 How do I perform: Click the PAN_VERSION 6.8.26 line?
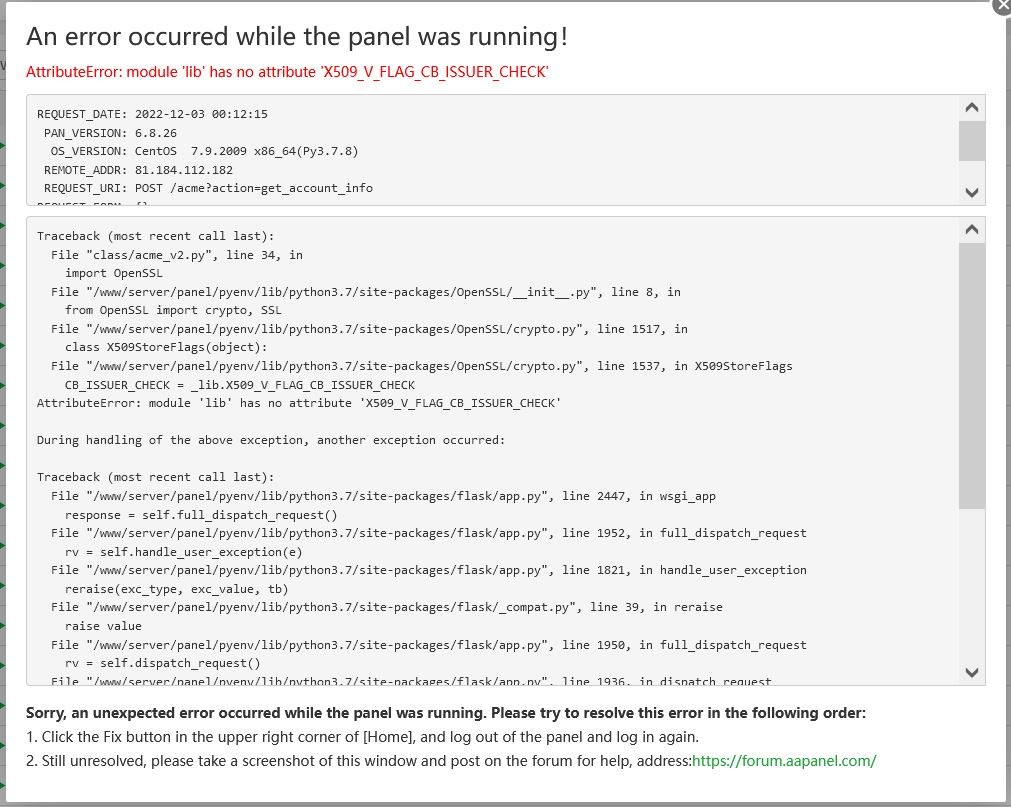(x=110, y=133)
